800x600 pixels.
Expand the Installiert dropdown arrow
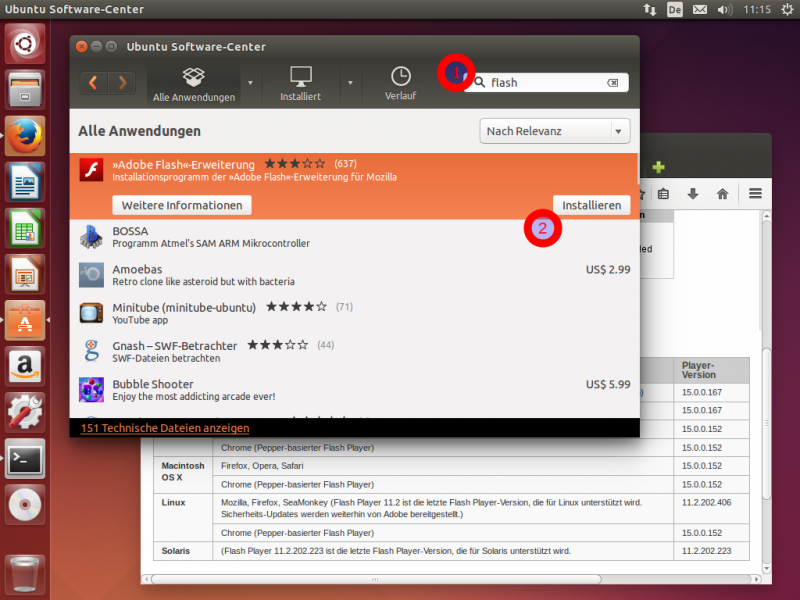(350, 83)
